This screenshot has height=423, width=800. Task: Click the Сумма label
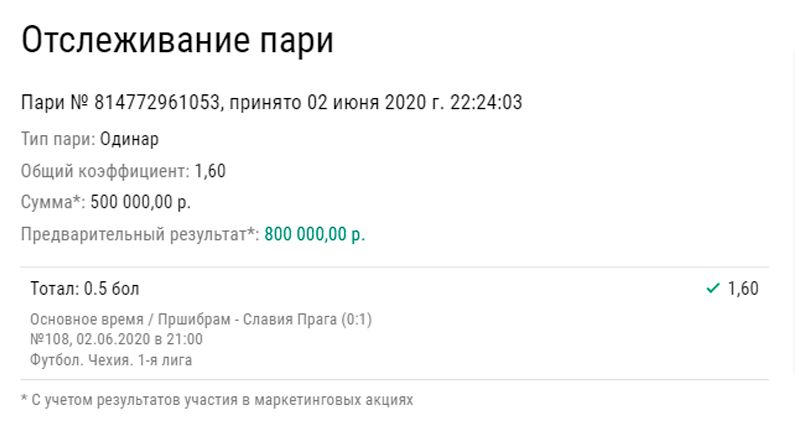coord(53,202)
